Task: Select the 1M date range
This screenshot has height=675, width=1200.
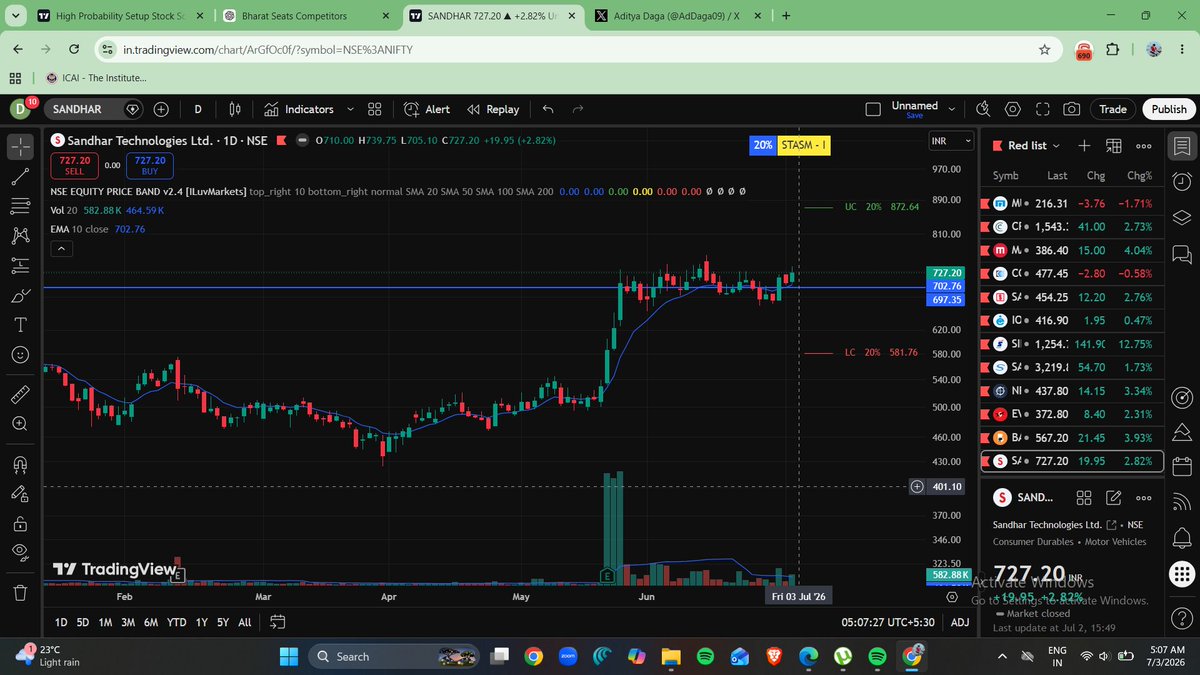Action: [x=105, y=622]
